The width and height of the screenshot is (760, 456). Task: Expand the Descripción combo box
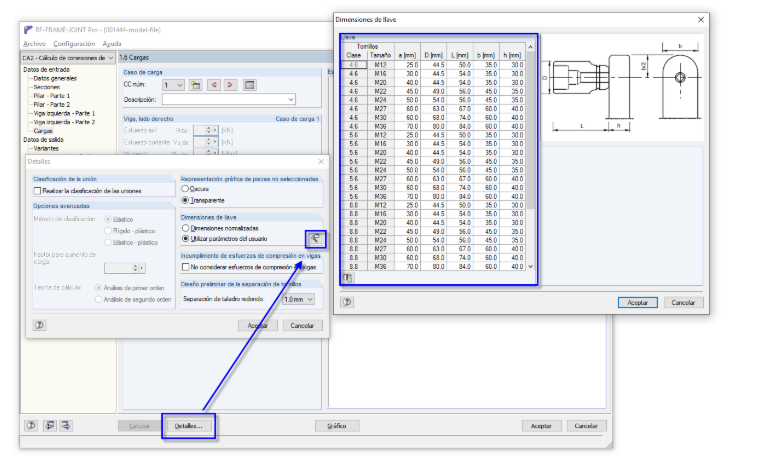pyautogui.click(x=291, y=99)
